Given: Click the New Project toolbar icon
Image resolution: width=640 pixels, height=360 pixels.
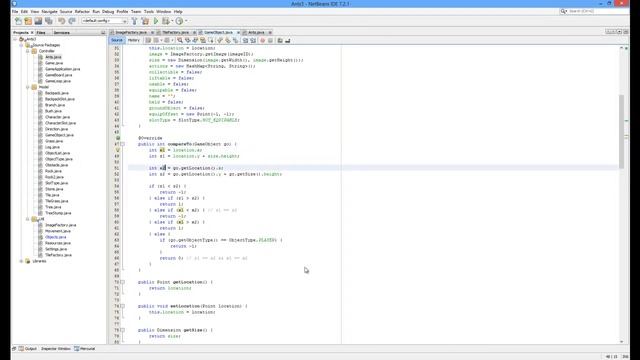Looking at the screenshot, I should (28, 21).
